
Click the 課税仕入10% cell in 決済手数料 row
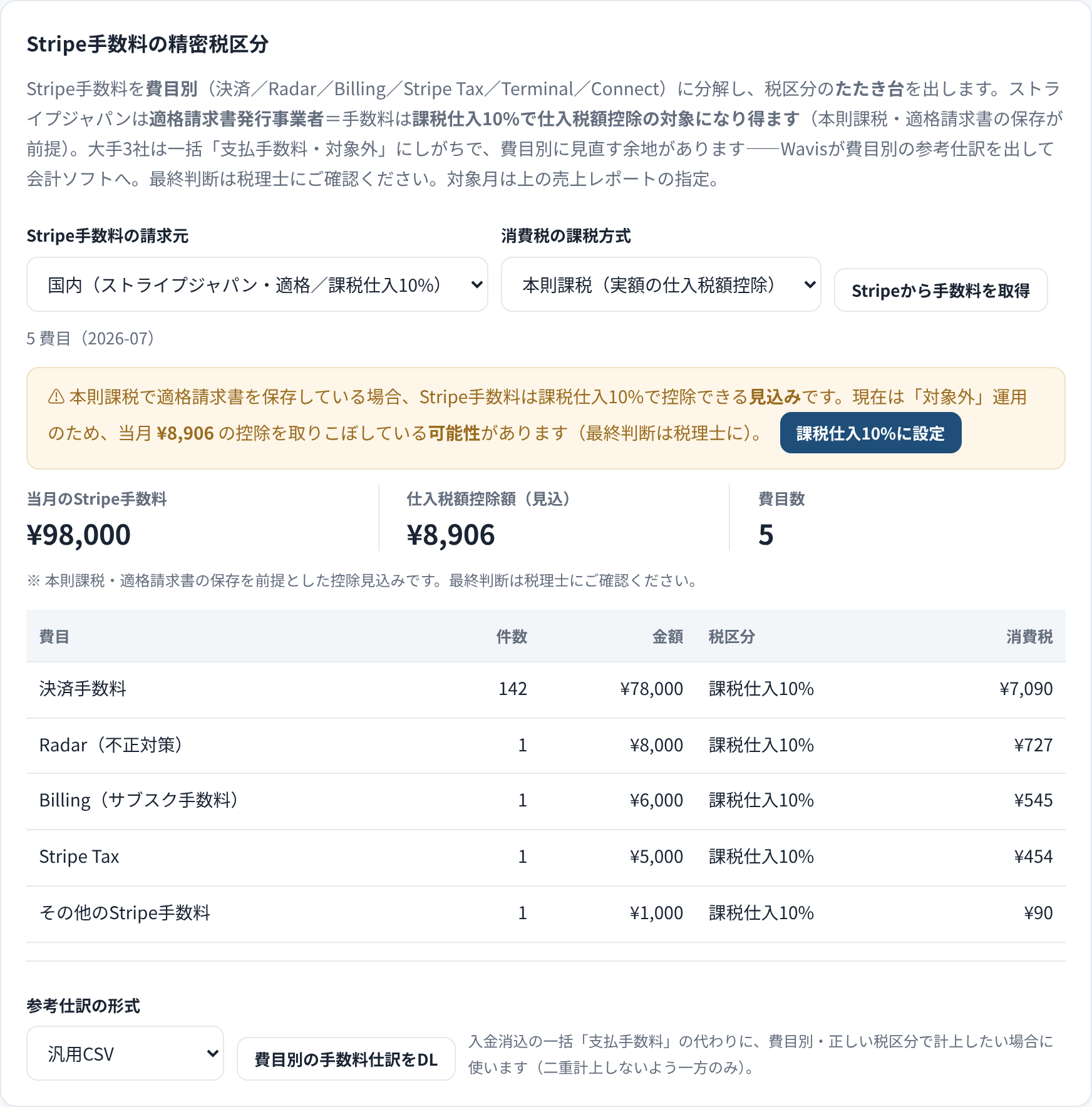761,689
